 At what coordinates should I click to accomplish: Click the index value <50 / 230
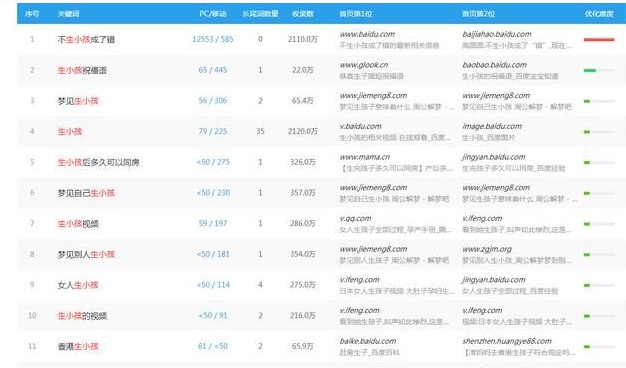tap(213, 193)
